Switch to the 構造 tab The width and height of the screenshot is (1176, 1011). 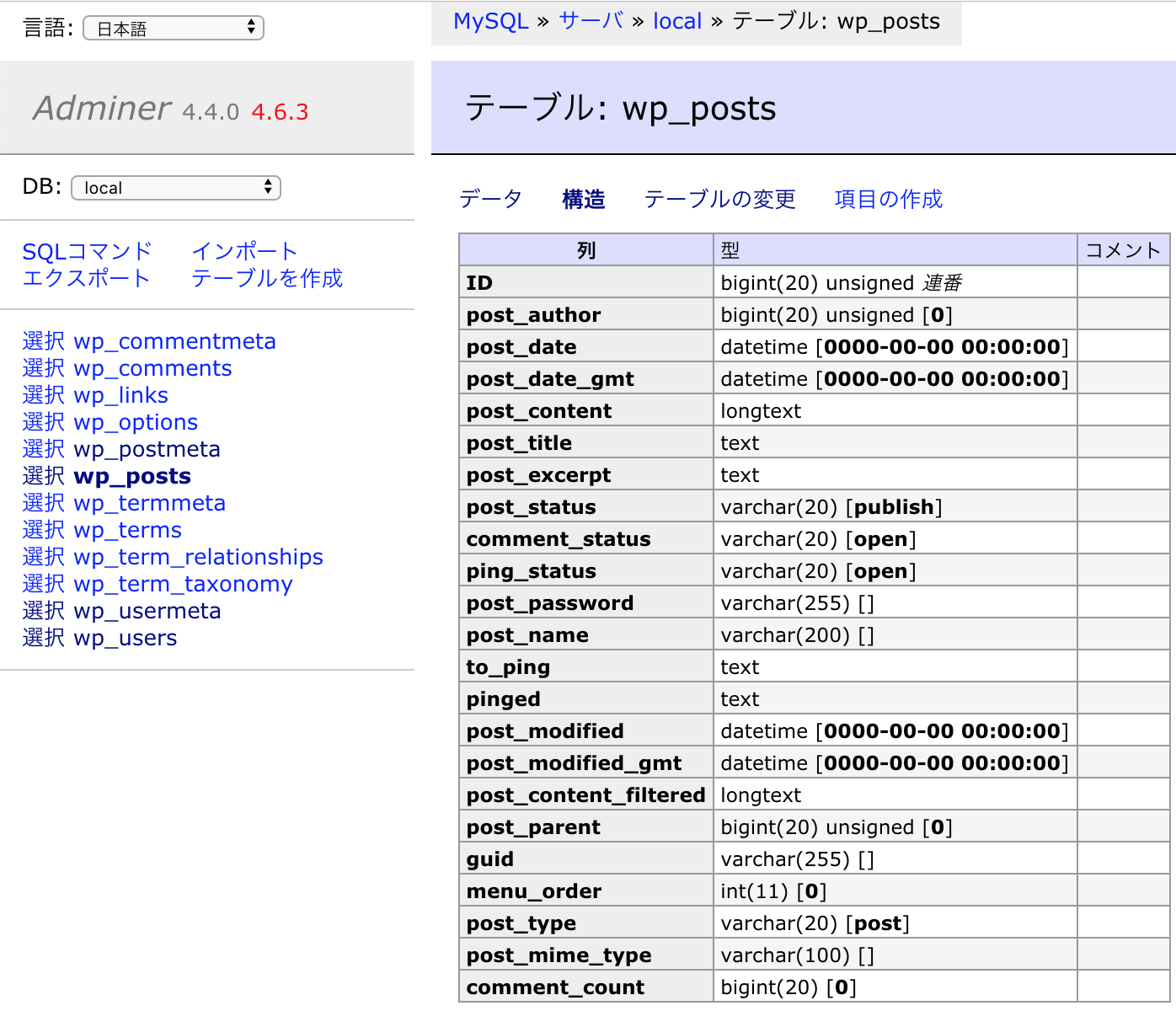pyautogui.click(x=584, y=199)
